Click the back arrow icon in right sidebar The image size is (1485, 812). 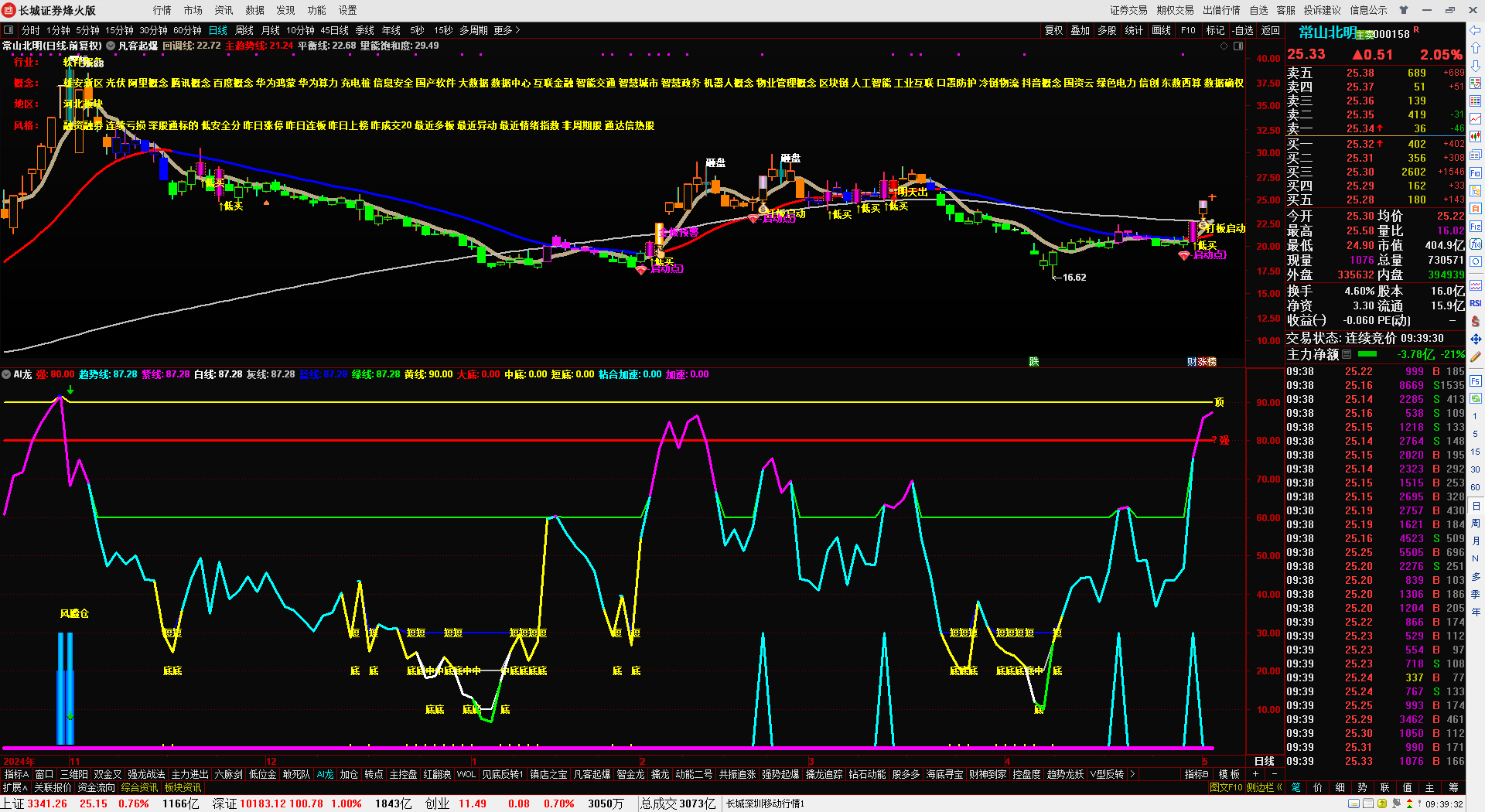pyautogui.click(x=1476, y=30)
